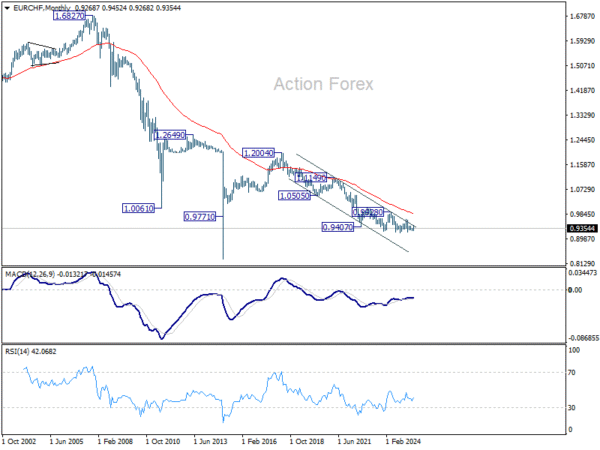This screenshot has width=600, height=450.
Task: Select the 1.20040 price label
Action: tap(259, 153)
